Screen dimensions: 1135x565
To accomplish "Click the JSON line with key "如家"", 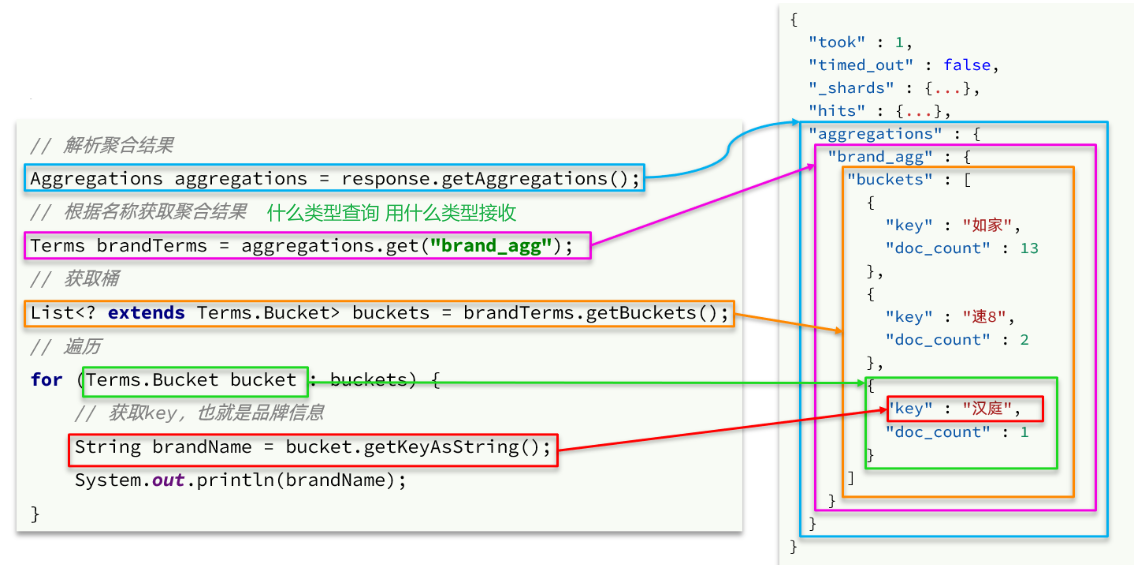I will pos(953,225).
